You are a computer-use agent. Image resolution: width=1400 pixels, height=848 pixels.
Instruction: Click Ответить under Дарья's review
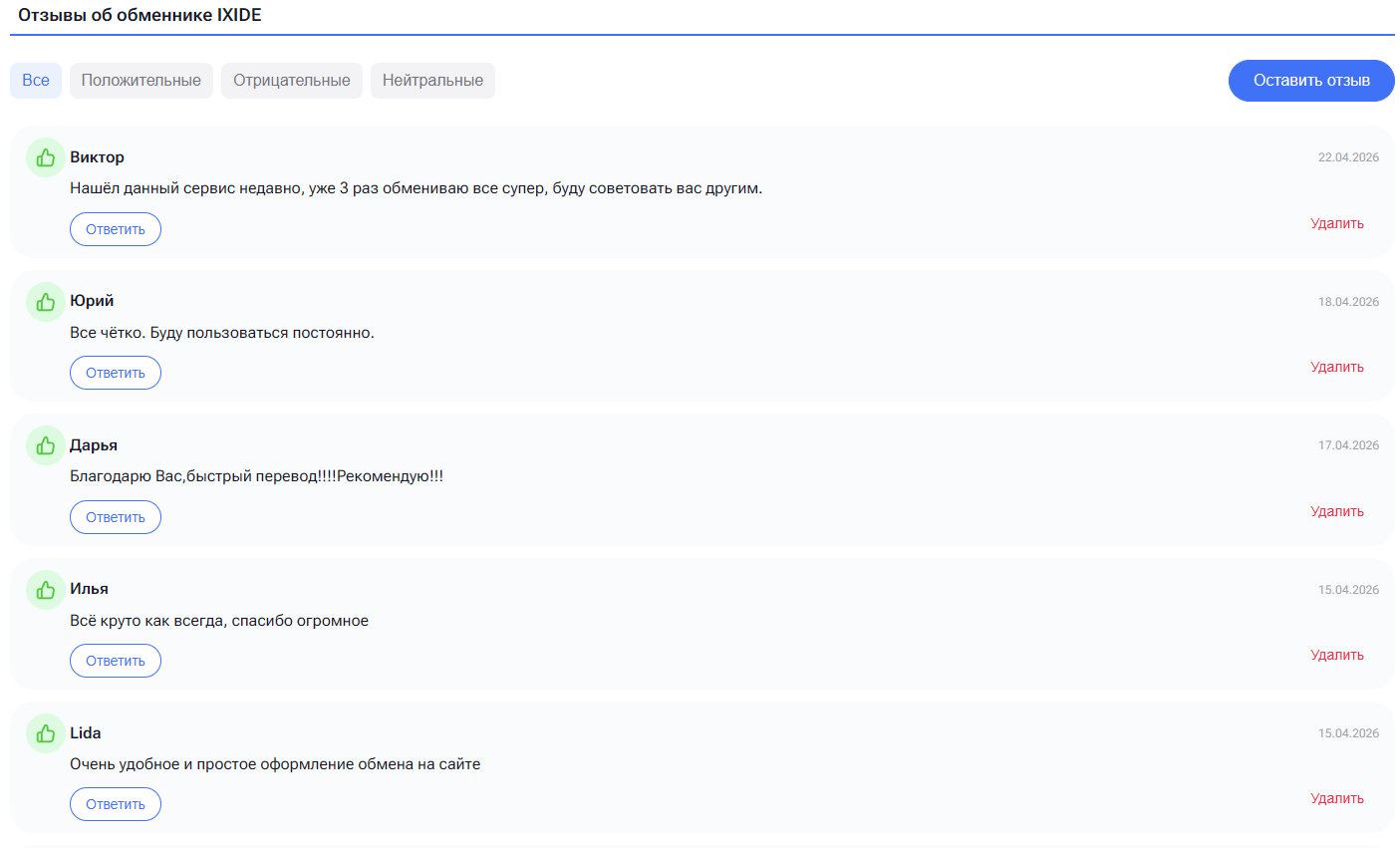tap(115, 516)
